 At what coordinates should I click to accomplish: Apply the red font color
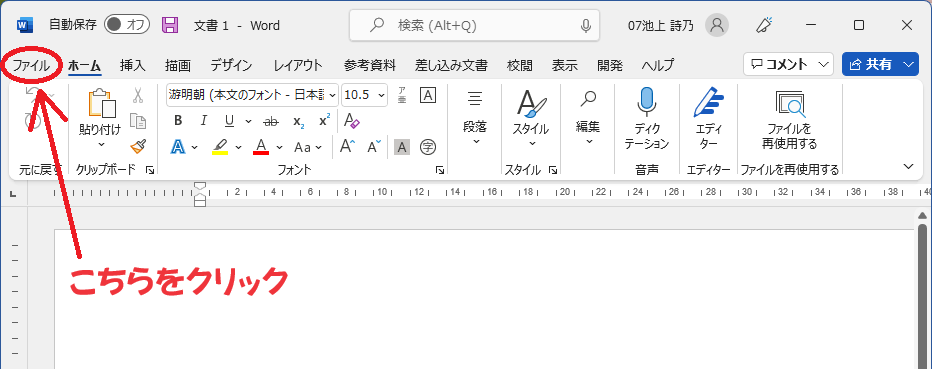pyautogui.click(x=261, y=146)
